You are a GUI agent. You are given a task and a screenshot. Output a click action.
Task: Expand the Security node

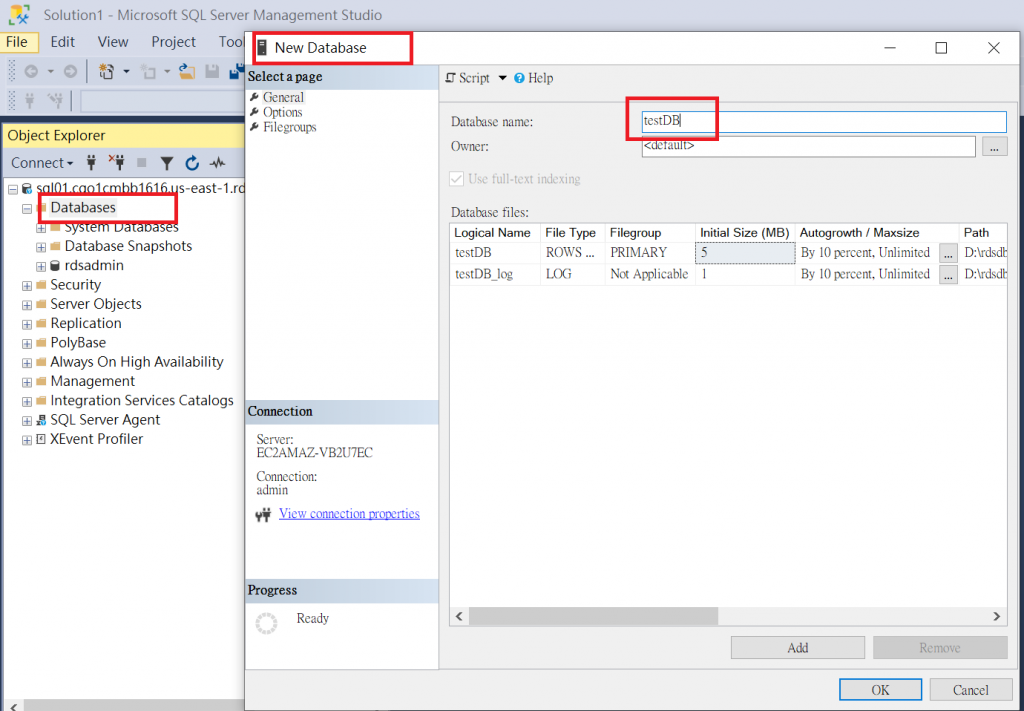tap(27, 286)
